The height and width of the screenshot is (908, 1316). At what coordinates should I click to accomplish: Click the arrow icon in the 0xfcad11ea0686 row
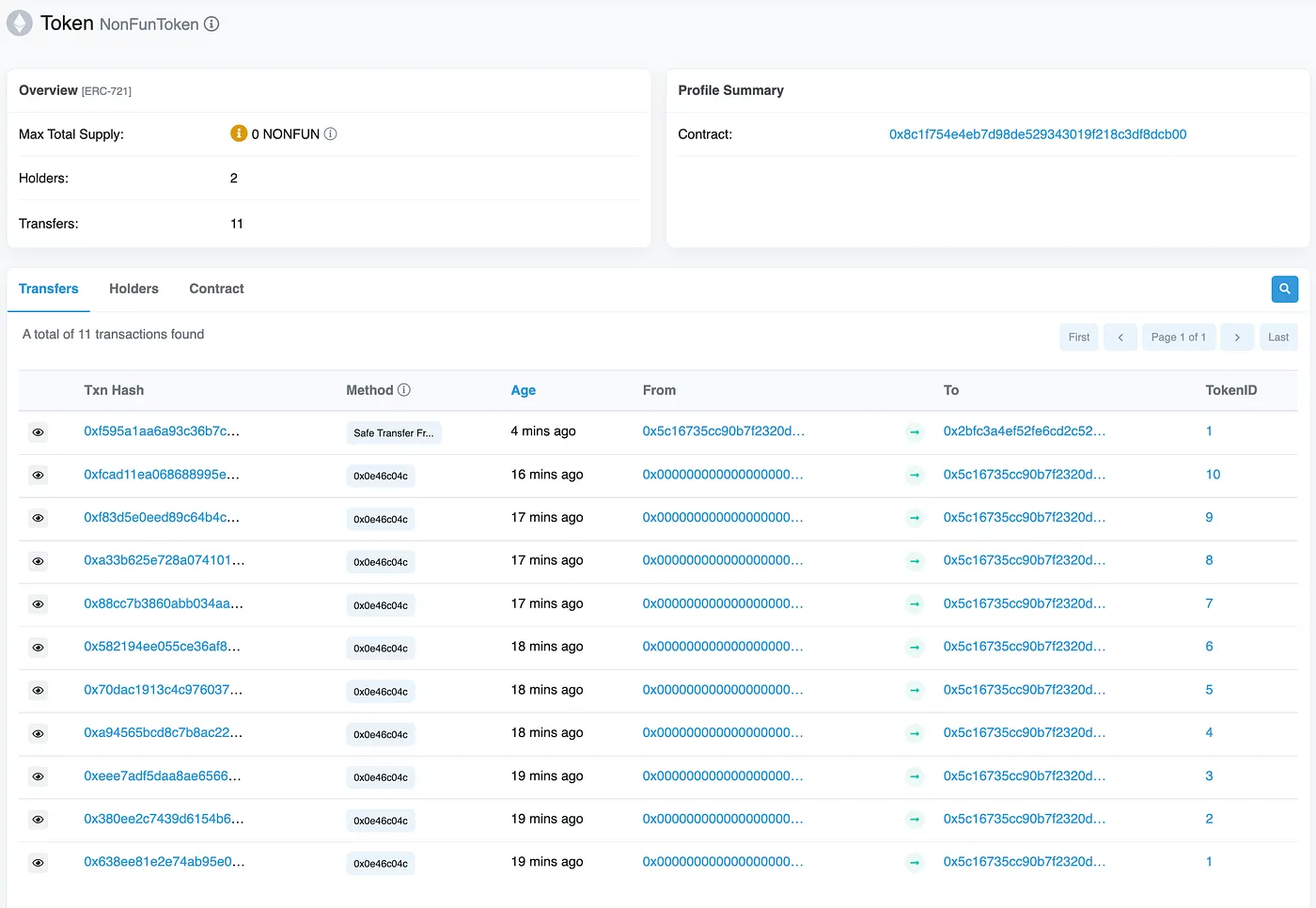[915, 476]
